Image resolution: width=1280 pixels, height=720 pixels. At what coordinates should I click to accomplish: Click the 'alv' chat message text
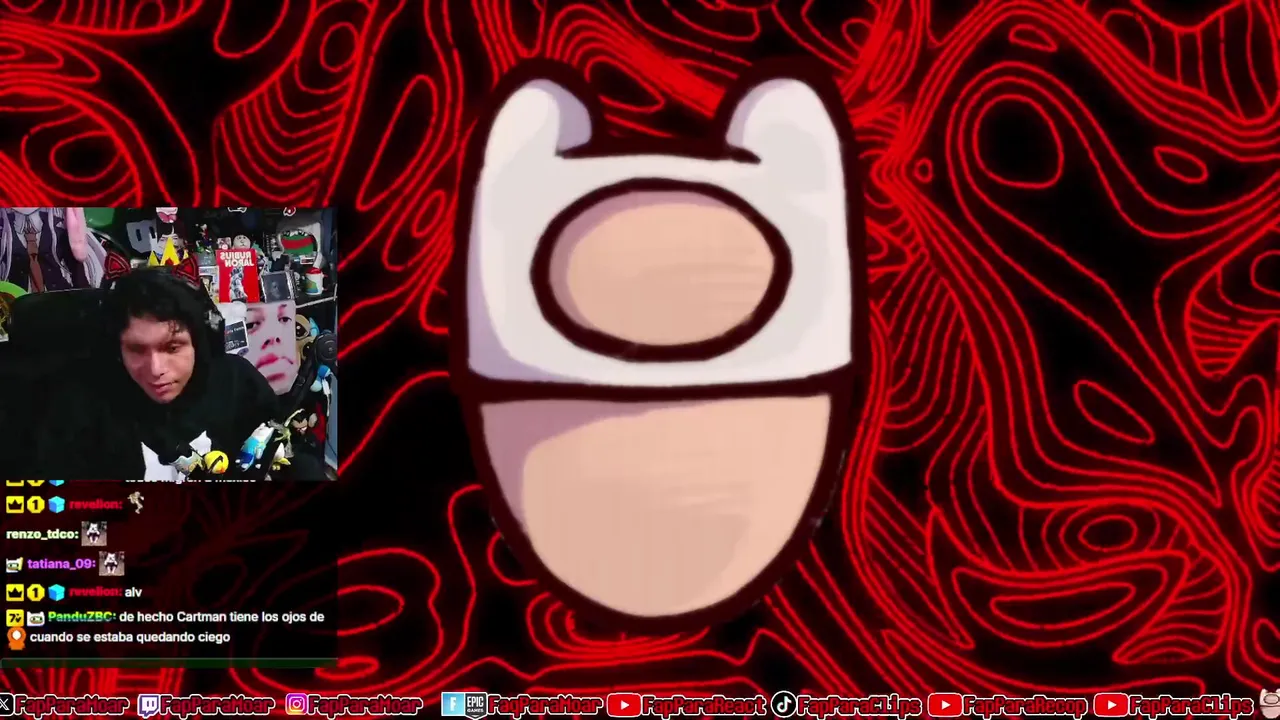point(133,592)
